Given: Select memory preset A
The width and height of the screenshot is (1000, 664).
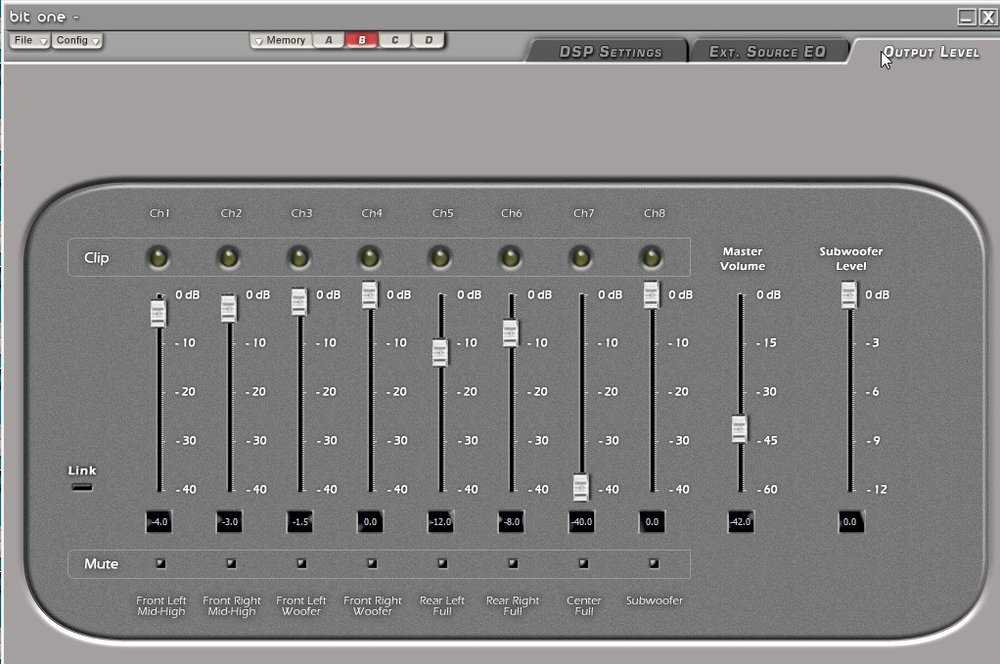Looking at the screenshot, I should [x=328, y=40].
